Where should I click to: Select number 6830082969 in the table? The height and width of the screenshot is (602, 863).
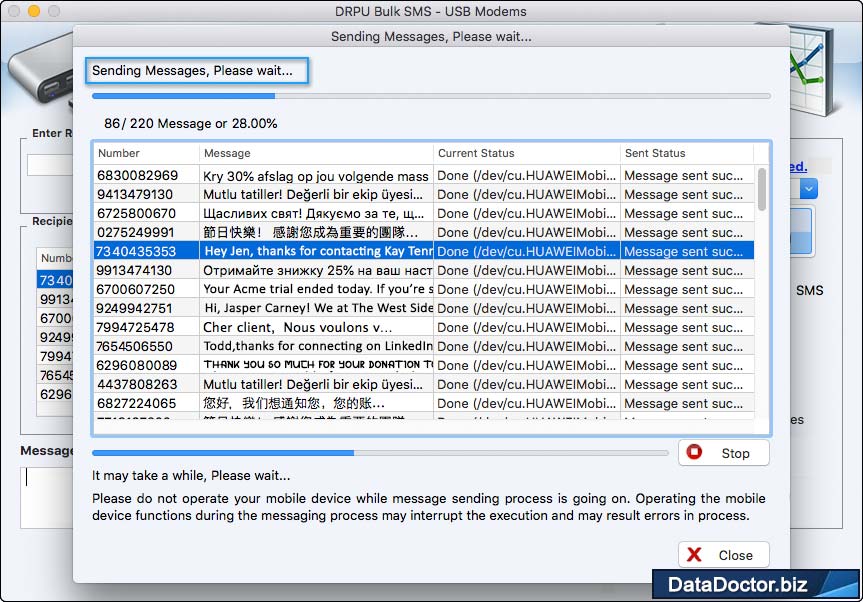[x=138, y=176]
